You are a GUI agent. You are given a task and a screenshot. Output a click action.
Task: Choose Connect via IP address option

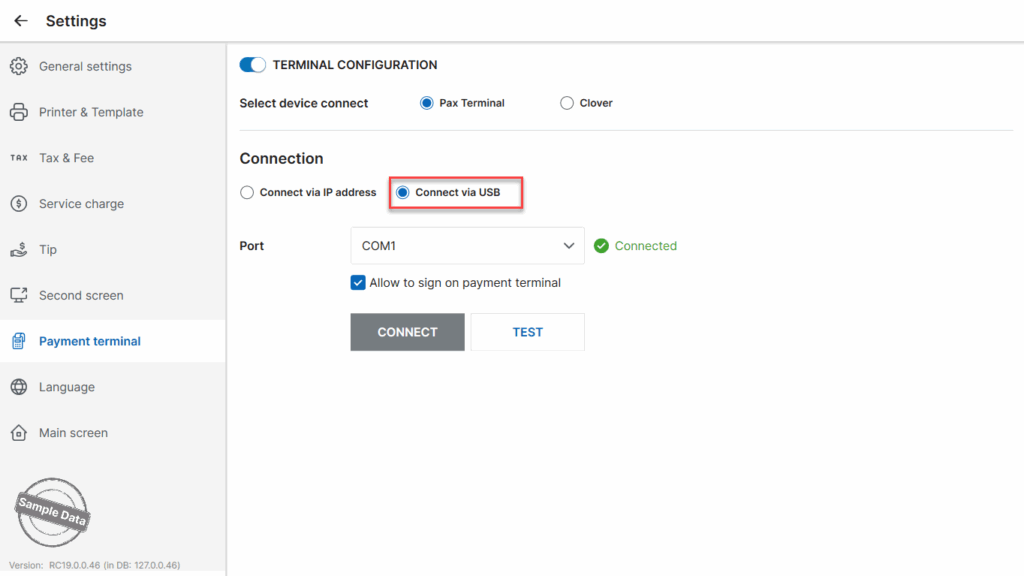tap(247, 192)
